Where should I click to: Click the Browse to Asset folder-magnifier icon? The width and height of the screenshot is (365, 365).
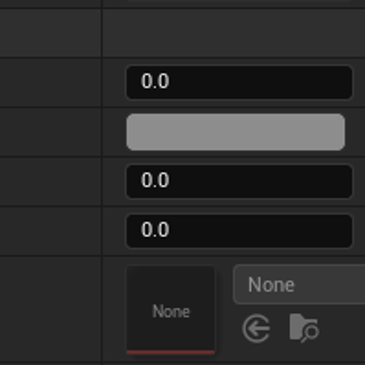[304, 328]
